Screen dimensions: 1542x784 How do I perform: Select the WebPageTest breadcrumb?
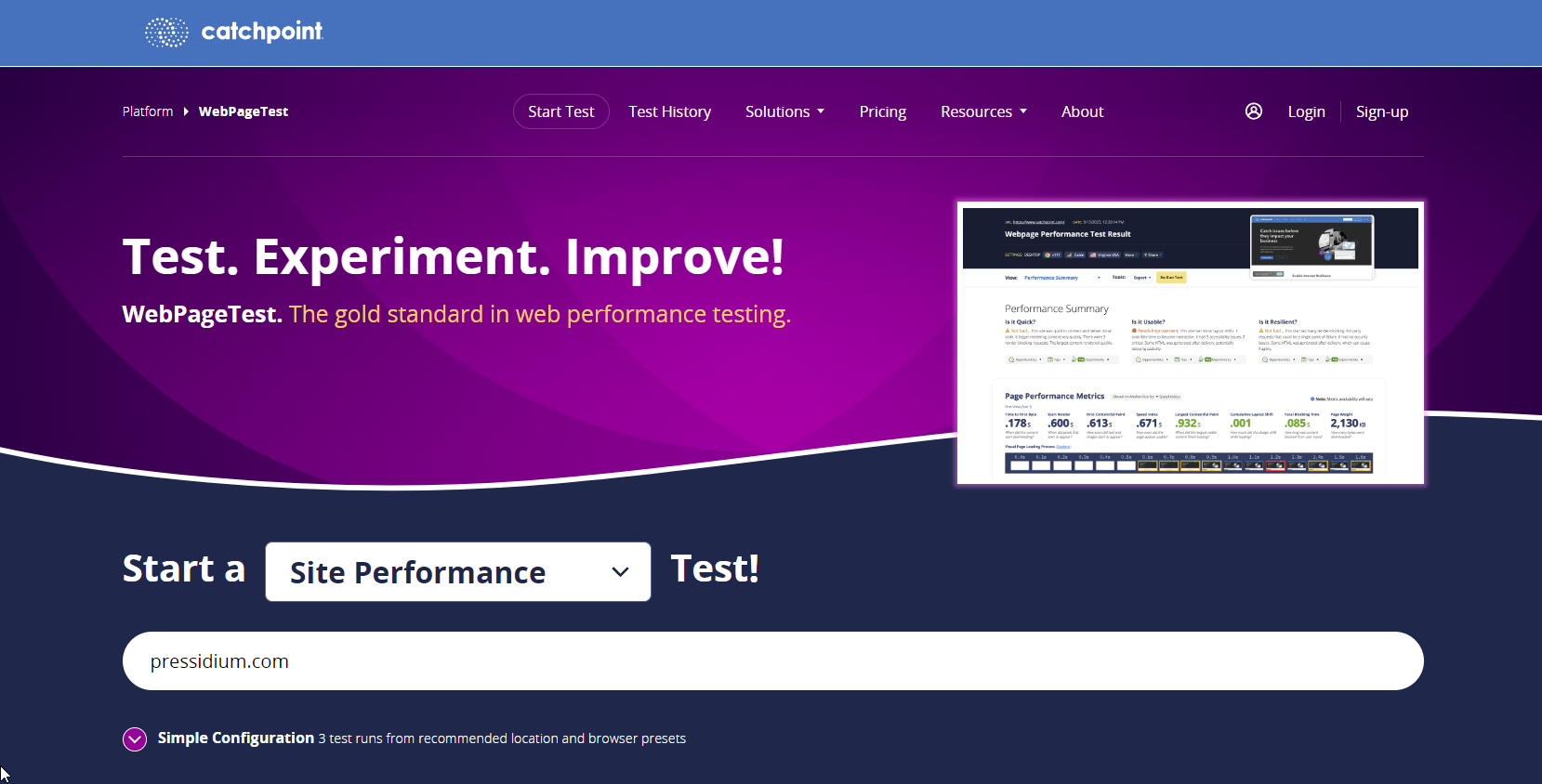[244, 111]
